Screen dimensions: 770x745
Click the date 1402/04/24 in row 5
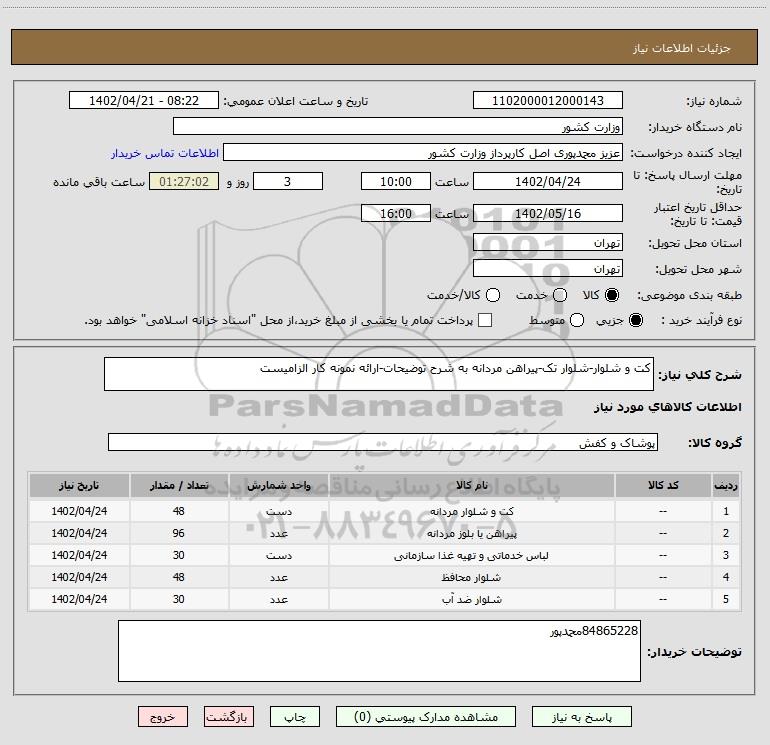[79, 599]
